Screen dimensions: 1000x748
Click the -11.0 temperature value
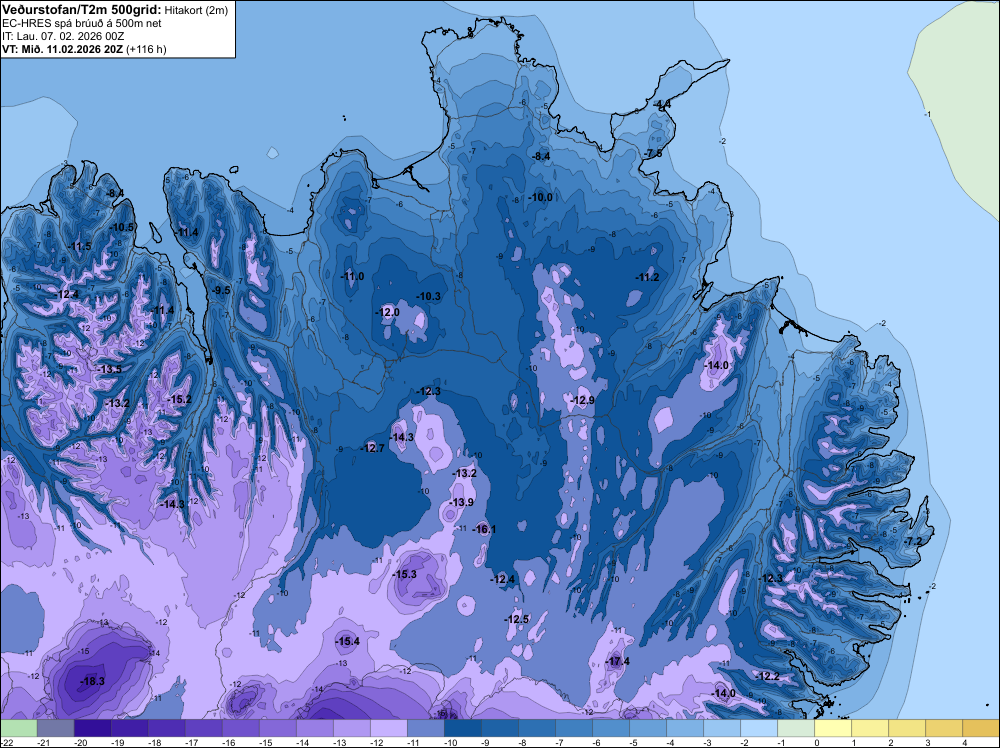click(353, 277)
